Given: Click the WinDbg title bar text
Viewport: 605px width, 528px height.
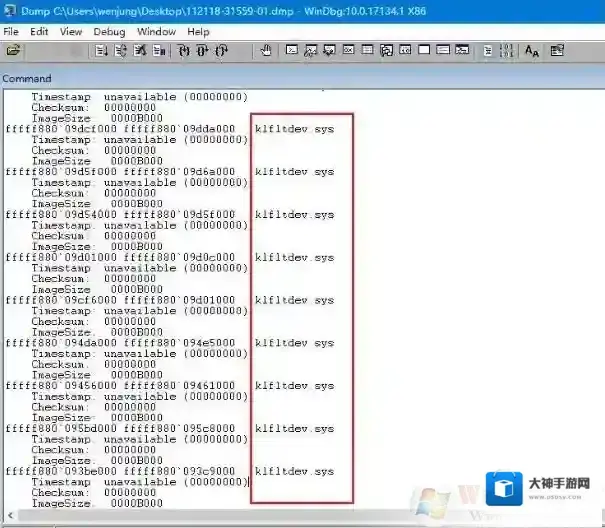Looking at the screenshot, I should pyautogui.click(x=223, y=11).
